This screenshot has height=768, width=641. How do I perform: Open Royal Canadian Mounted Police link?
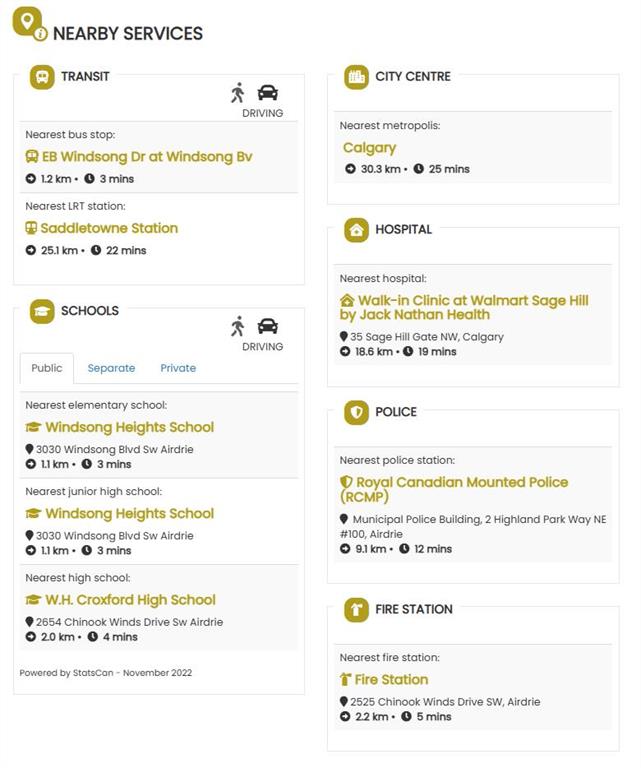461,489
